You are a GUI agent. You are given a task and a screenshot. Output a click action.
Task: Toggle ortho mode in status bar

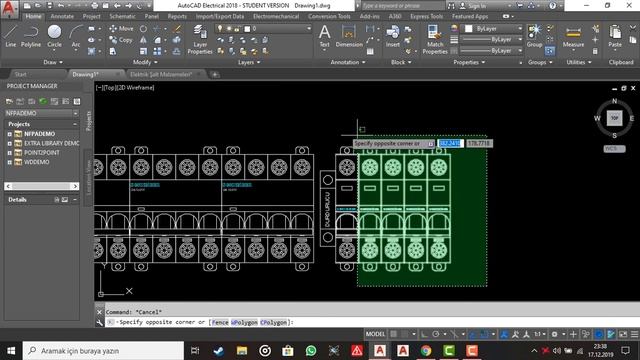(x=424, y=334)
